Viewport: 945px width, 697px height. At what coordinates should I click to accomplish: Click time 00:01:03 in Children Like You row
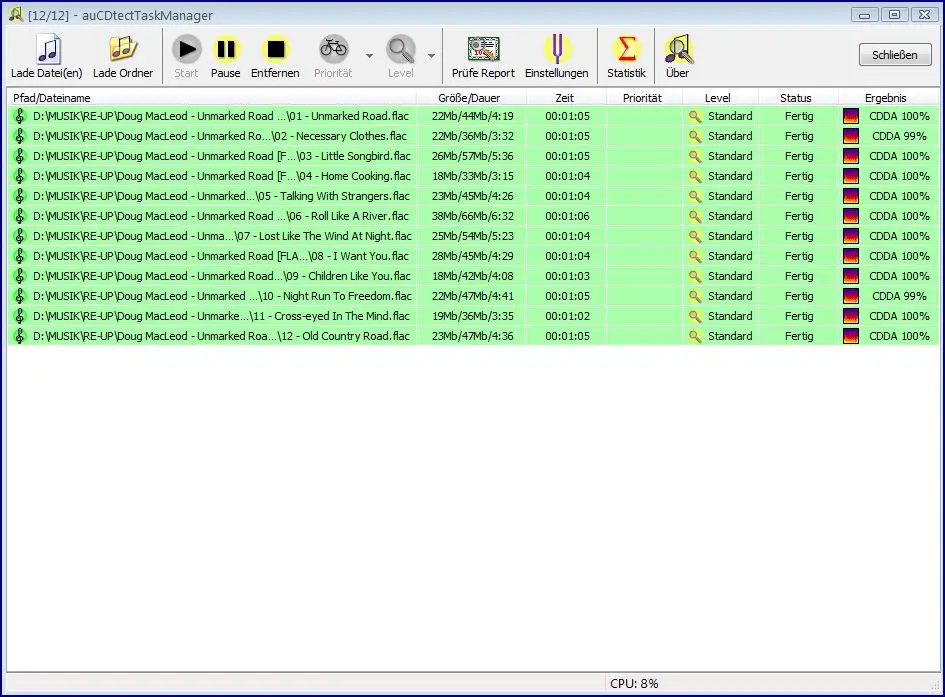567,276
